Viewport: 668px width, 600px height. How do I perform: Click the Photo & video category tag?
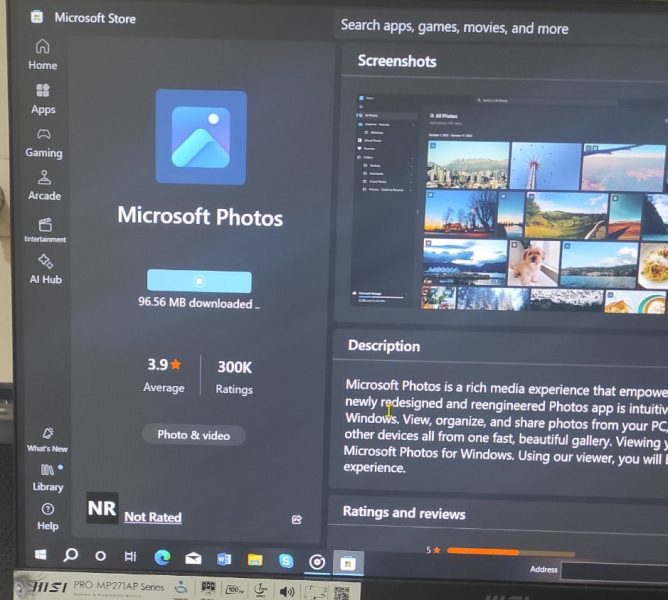click(x=193, y=435)
